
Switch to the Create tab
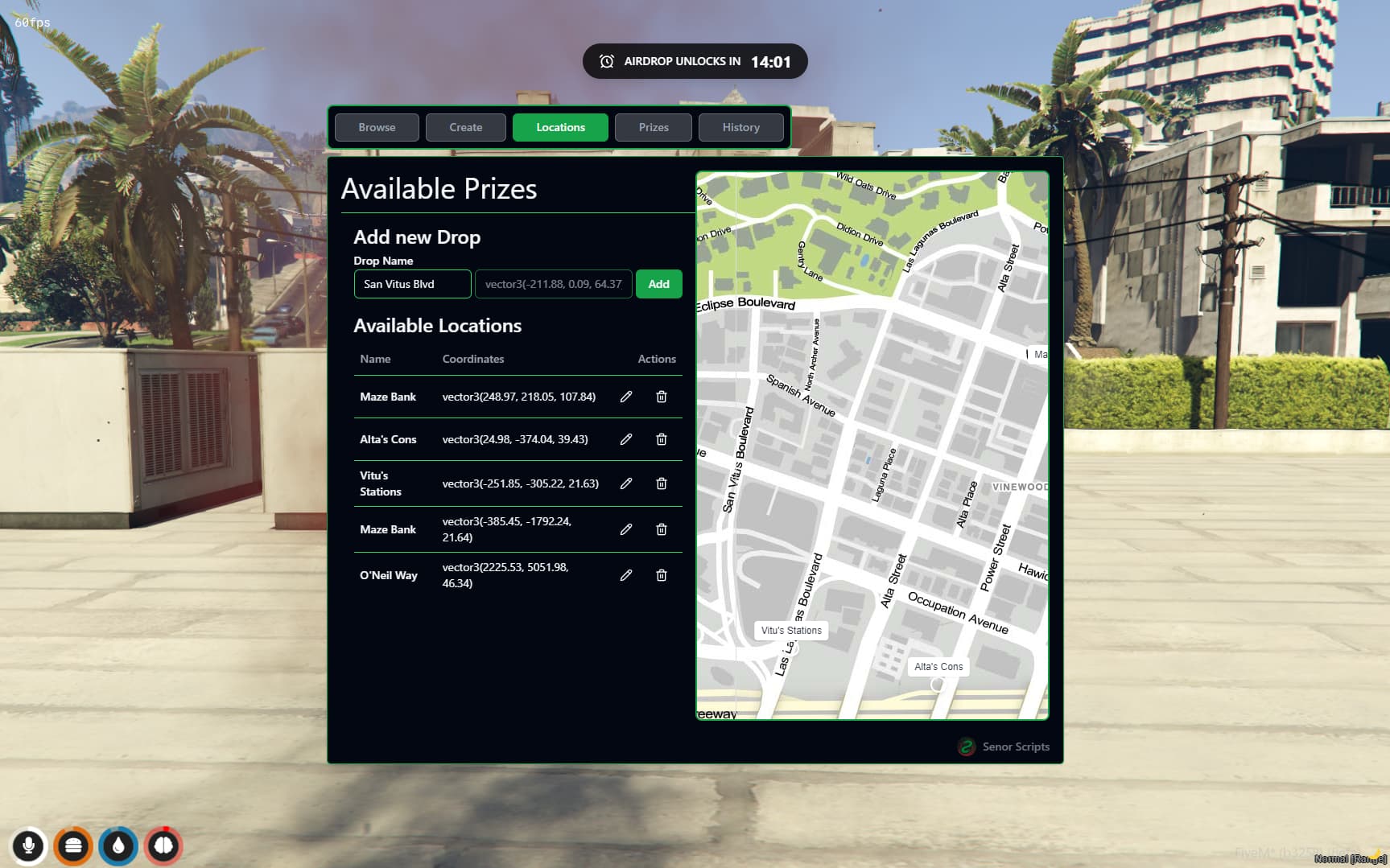tap(466, 127)
